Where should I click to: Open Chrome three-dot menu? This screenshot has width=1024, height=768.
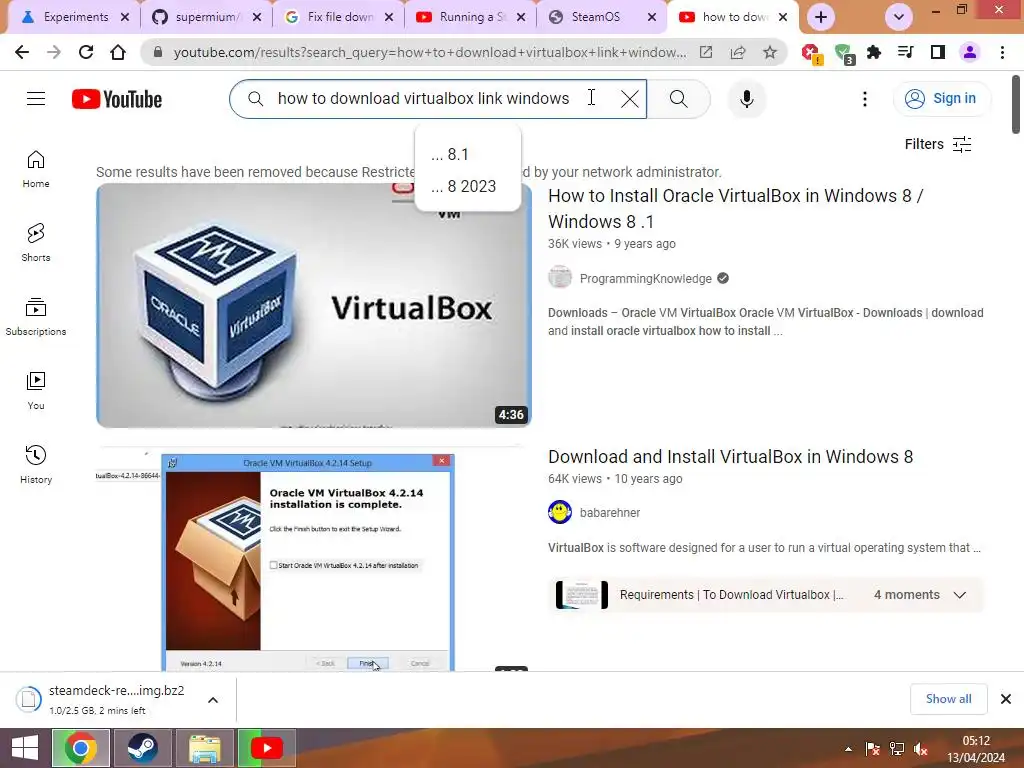pos(1002,52)
